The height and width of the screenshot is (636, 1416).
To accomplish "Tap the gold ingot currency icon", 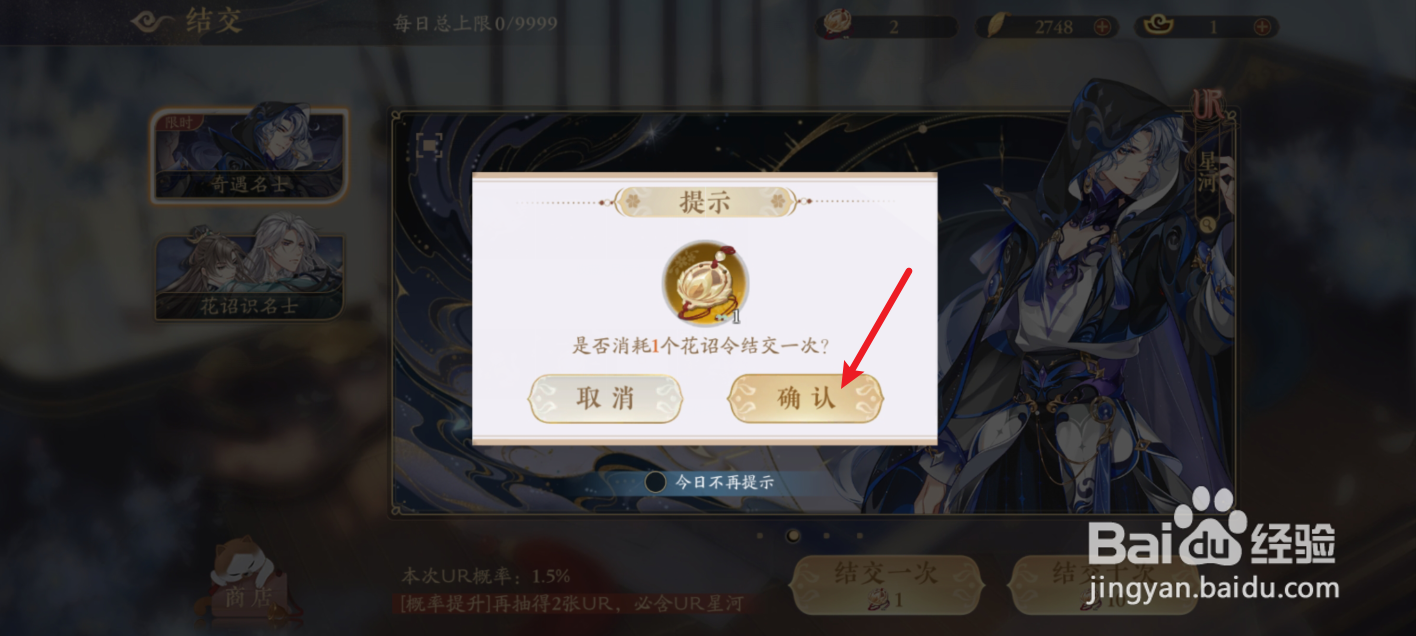I will coord(1162,27).
